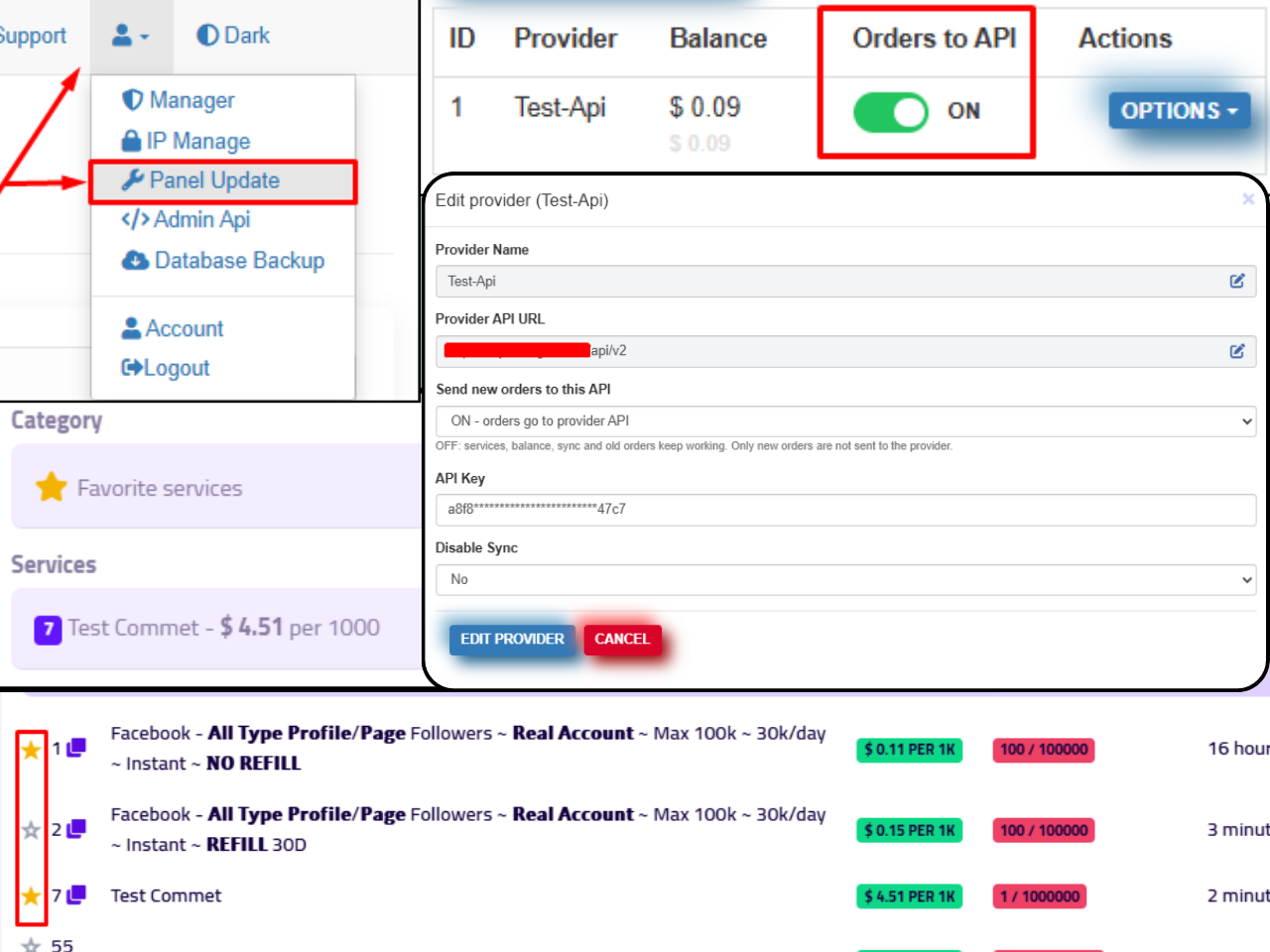Screen dimensions: 1270x952
Task: Click the CANCEL button
Action: [x=622, y=640]
